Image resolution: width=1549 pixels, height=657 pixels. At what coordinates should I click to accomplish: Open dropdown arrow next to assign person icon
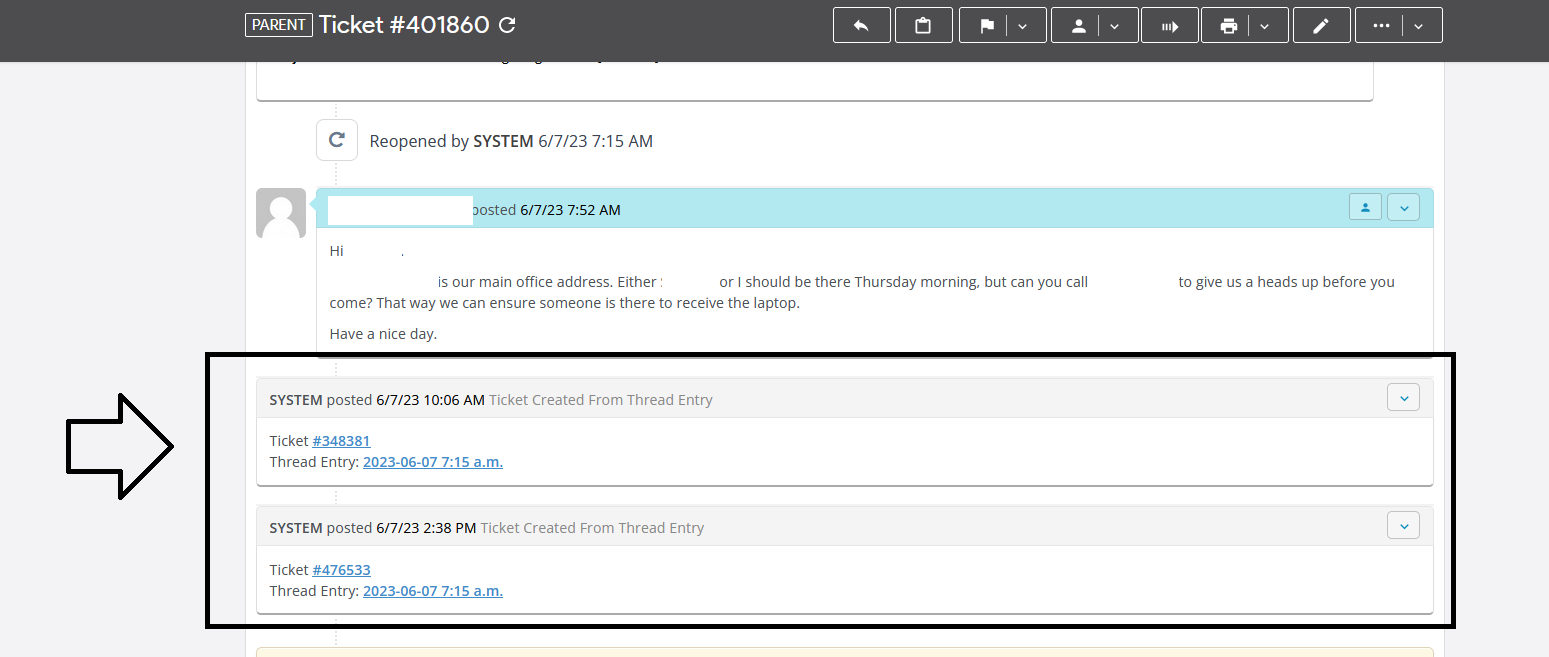(1115, 26)
